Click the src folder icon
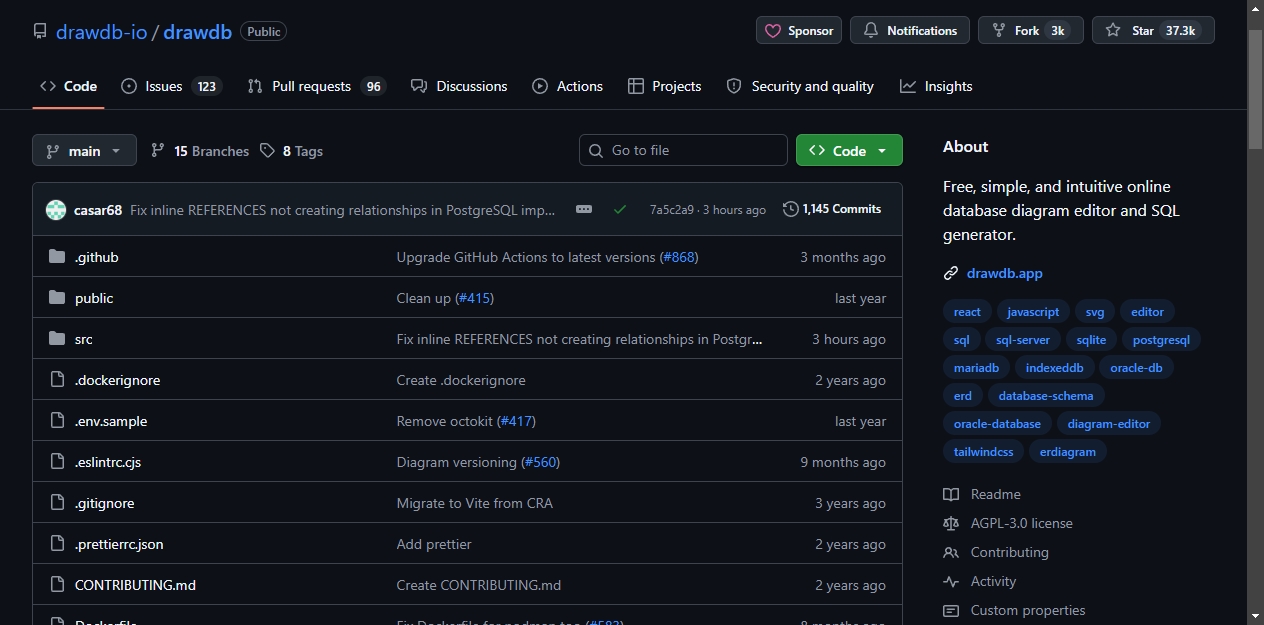The image size is (1264, 625). [x=57, y=339]
